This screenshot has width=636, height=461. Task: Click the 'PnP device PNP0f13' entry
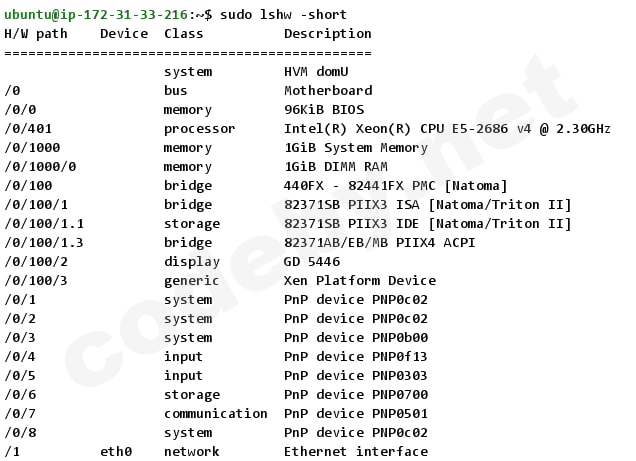click(x=356, y=356)
